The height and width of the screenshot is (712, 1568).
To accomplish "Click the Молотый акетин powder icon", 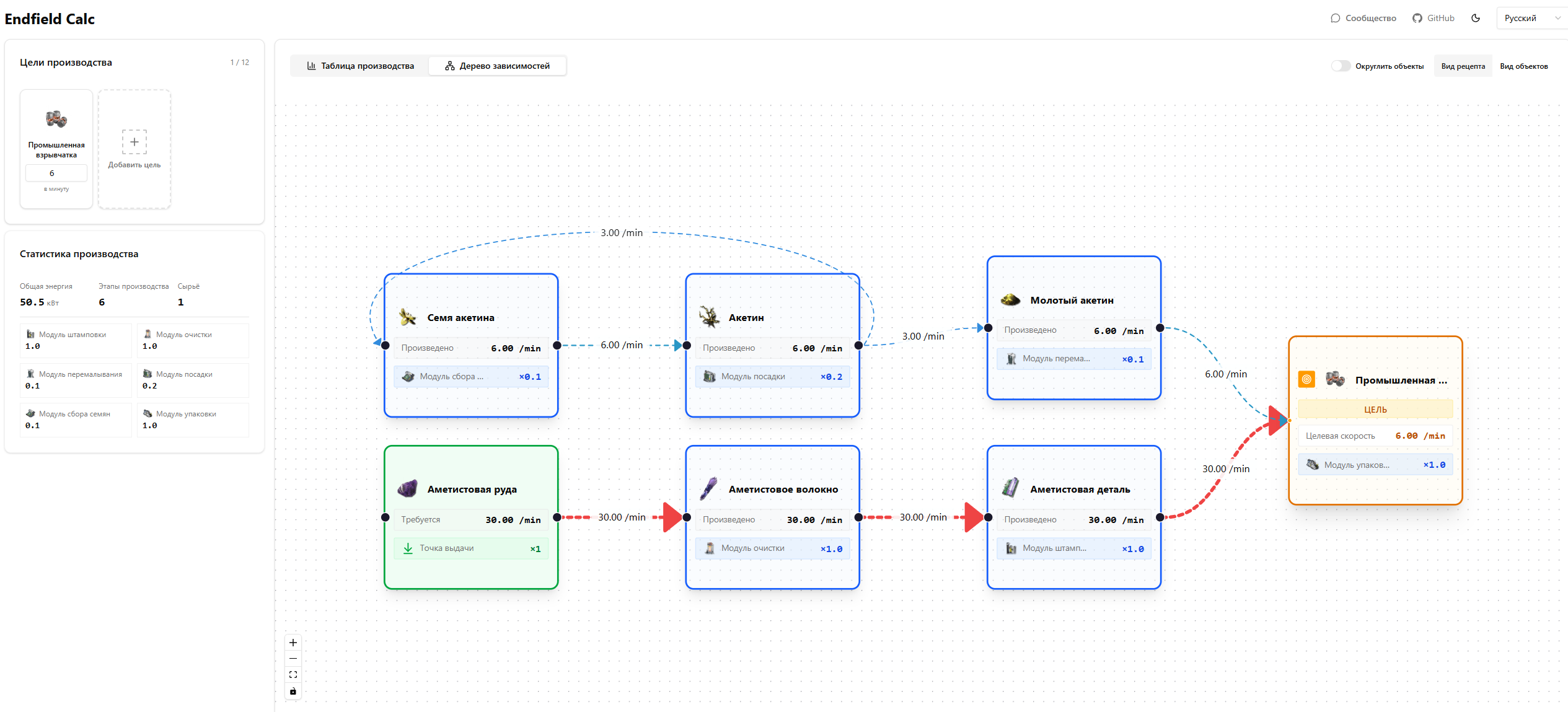I will [x=1010, y=300].
